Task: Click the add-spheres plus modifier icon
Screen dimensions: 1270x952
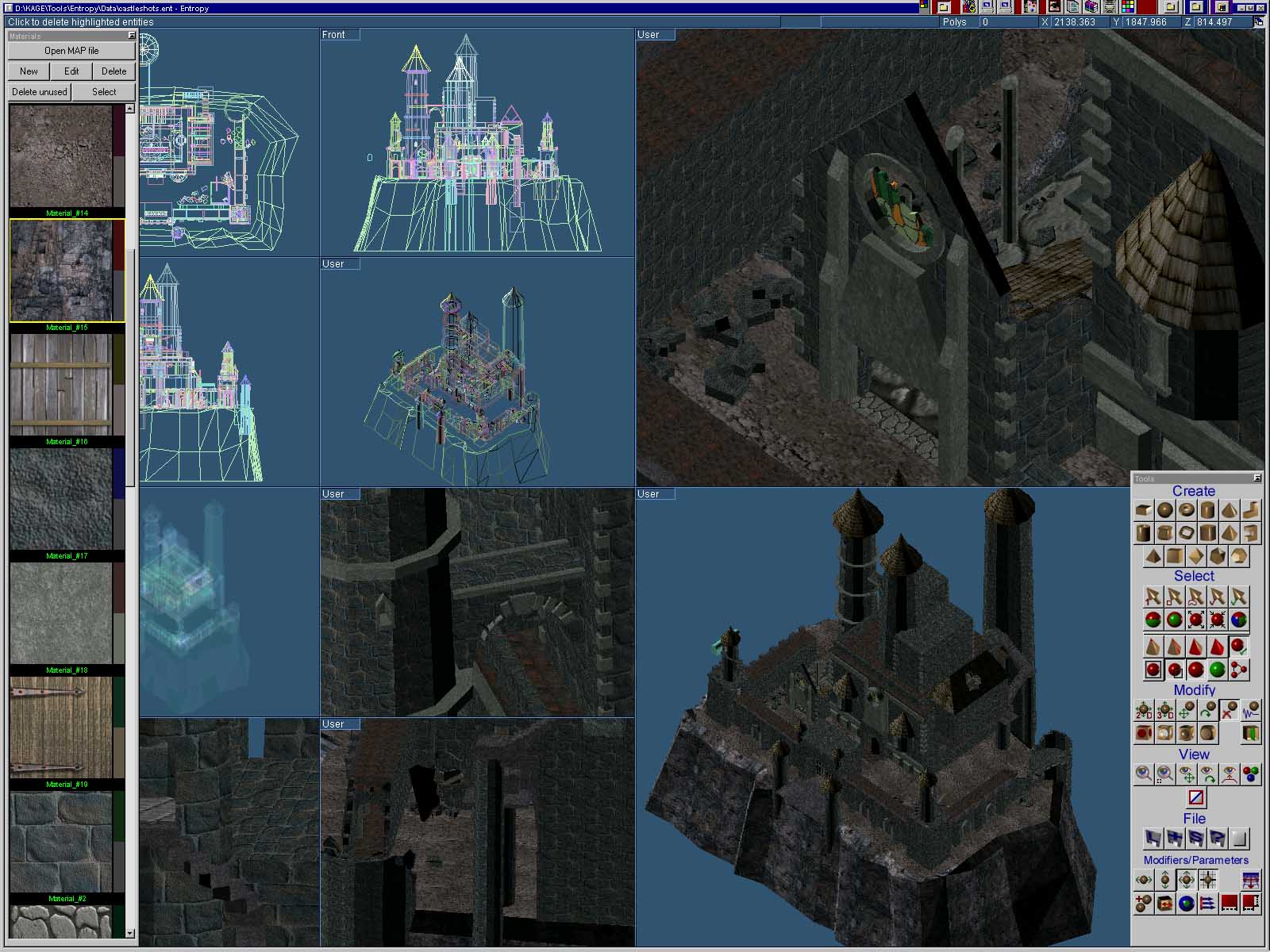Action: click(x=1144, y=904)
